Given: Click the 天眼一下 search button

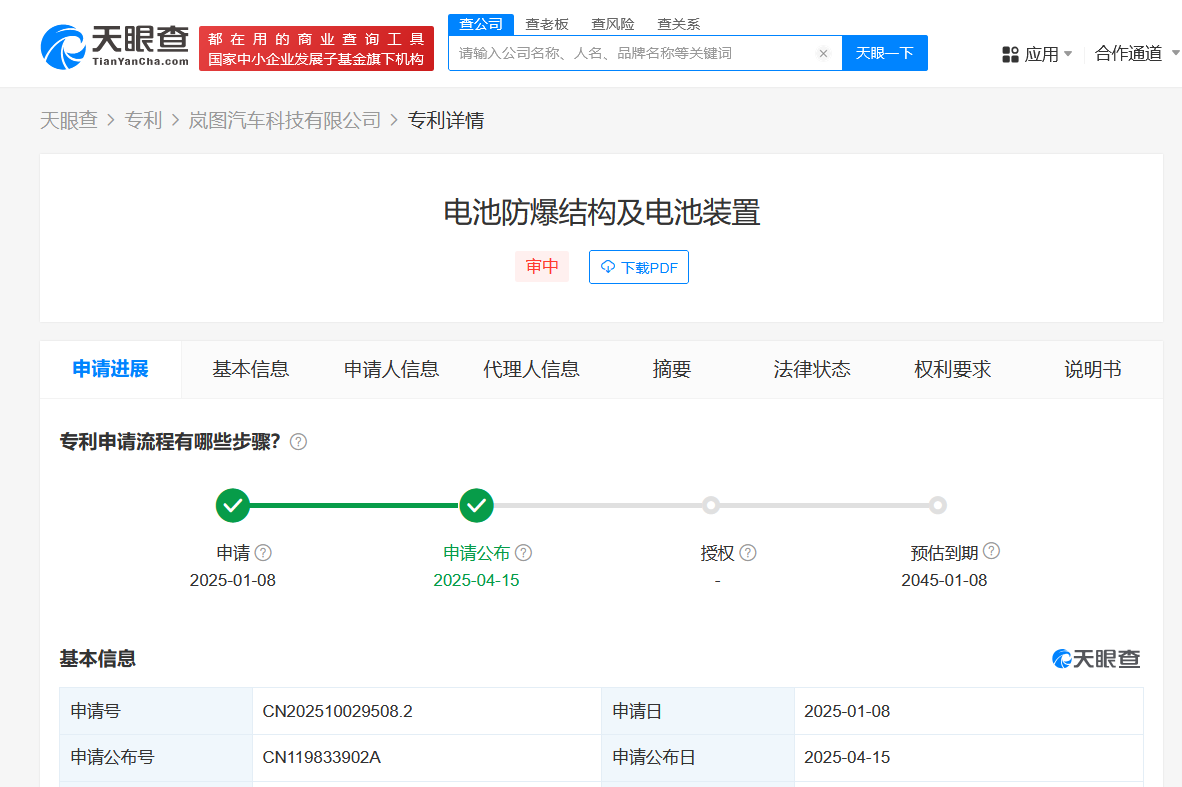Looking at the screenshot, I should point(884,53).
